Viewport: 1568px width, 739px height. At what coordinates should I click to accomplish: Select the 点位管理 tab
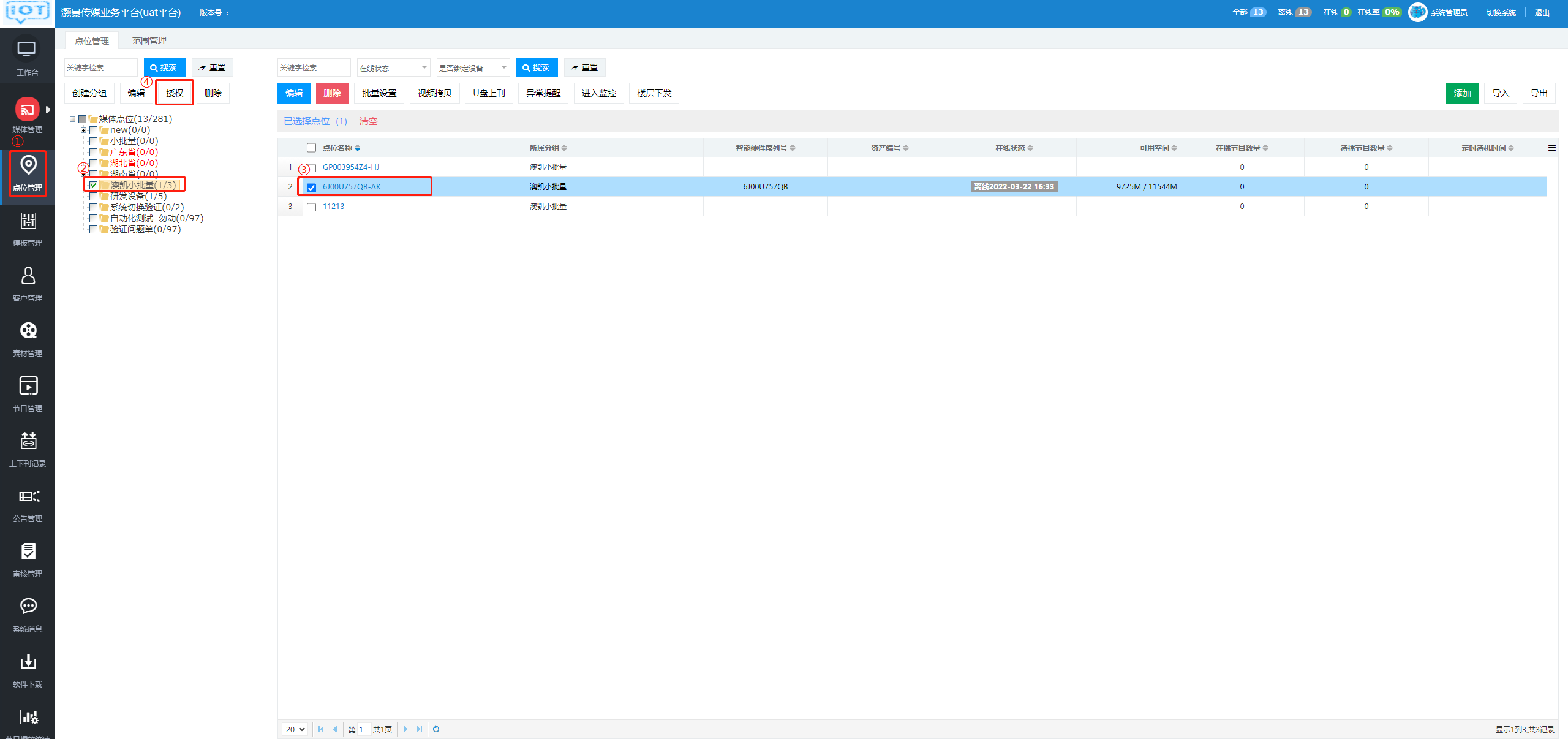[x=91, y=40]
